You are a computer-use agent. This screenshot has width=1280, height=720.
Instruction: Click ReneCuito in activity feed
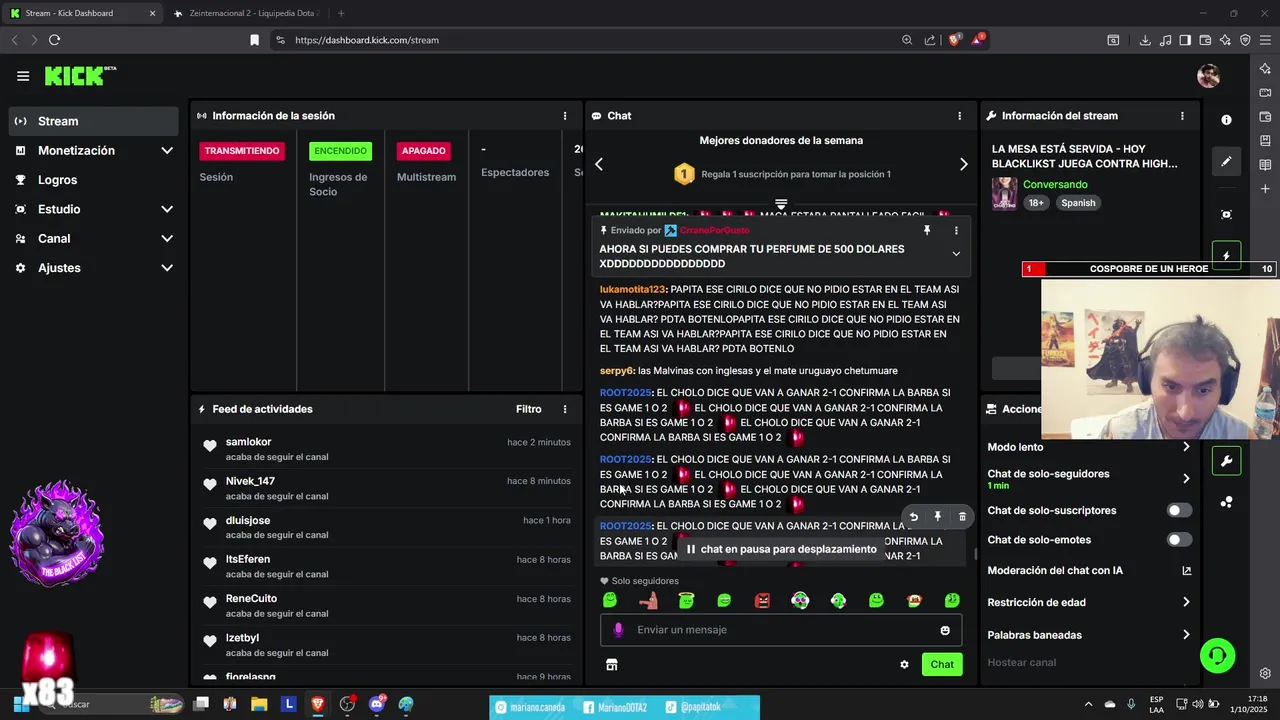251,598
